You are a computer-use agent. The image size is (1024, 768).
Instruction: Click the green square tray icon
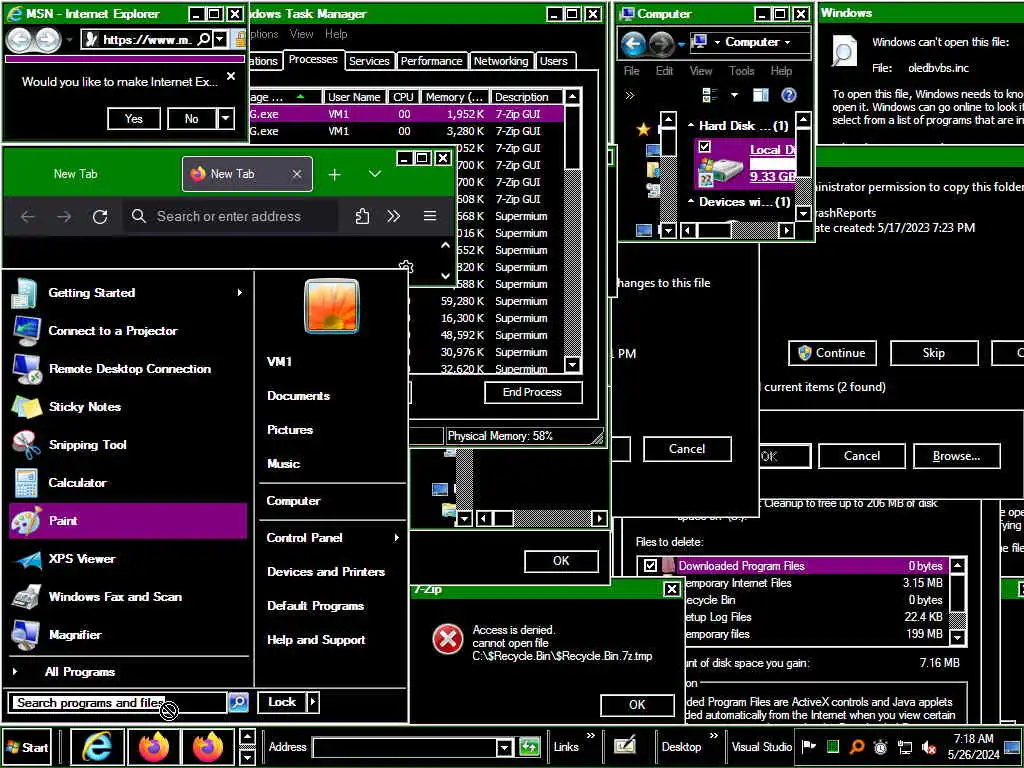(833, 746)
